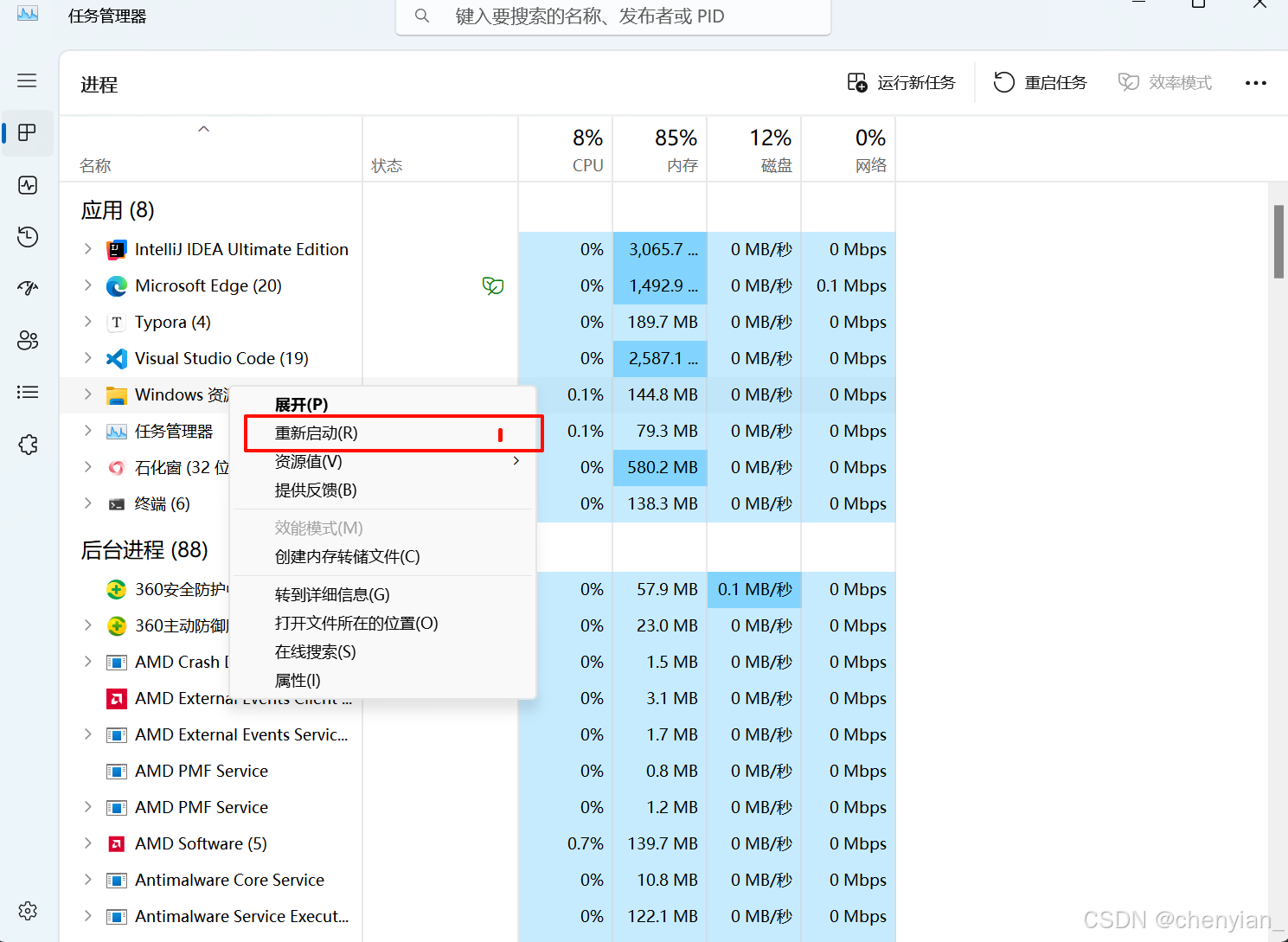Select 提供反馈(B) menu entry

[x=383, y=490]
